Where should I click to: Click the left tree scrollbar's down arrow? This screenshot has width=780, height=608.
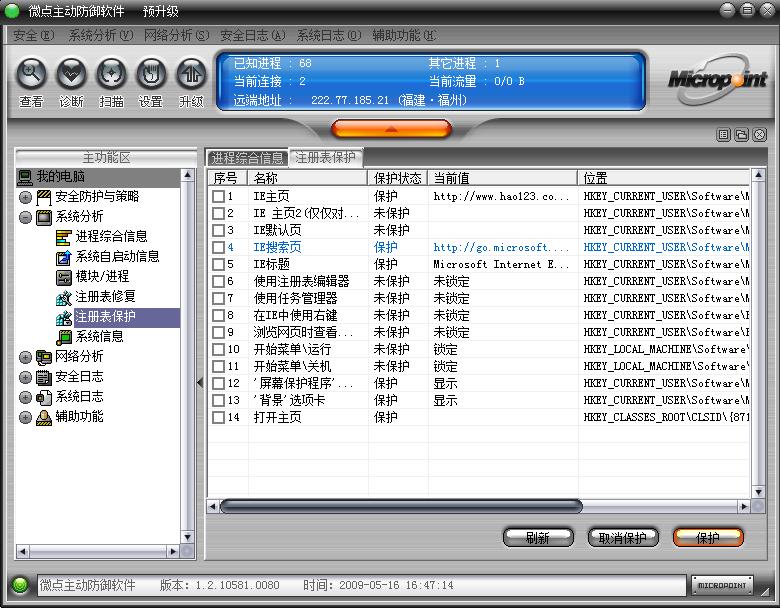click(187, 537)
